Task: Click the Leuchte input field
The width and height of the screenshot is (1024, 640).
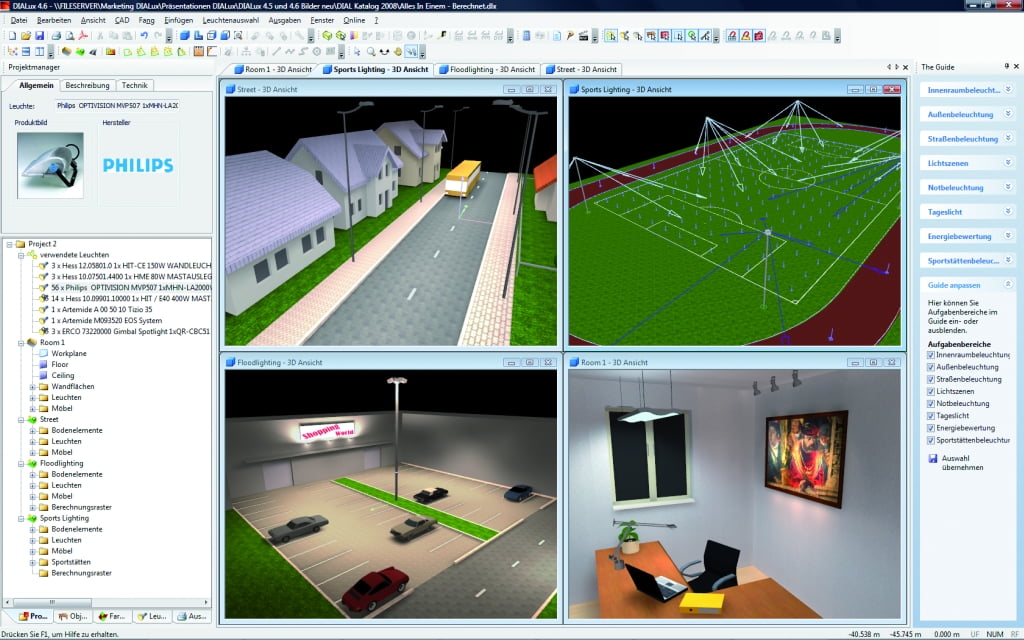Action: coord(116,105)
